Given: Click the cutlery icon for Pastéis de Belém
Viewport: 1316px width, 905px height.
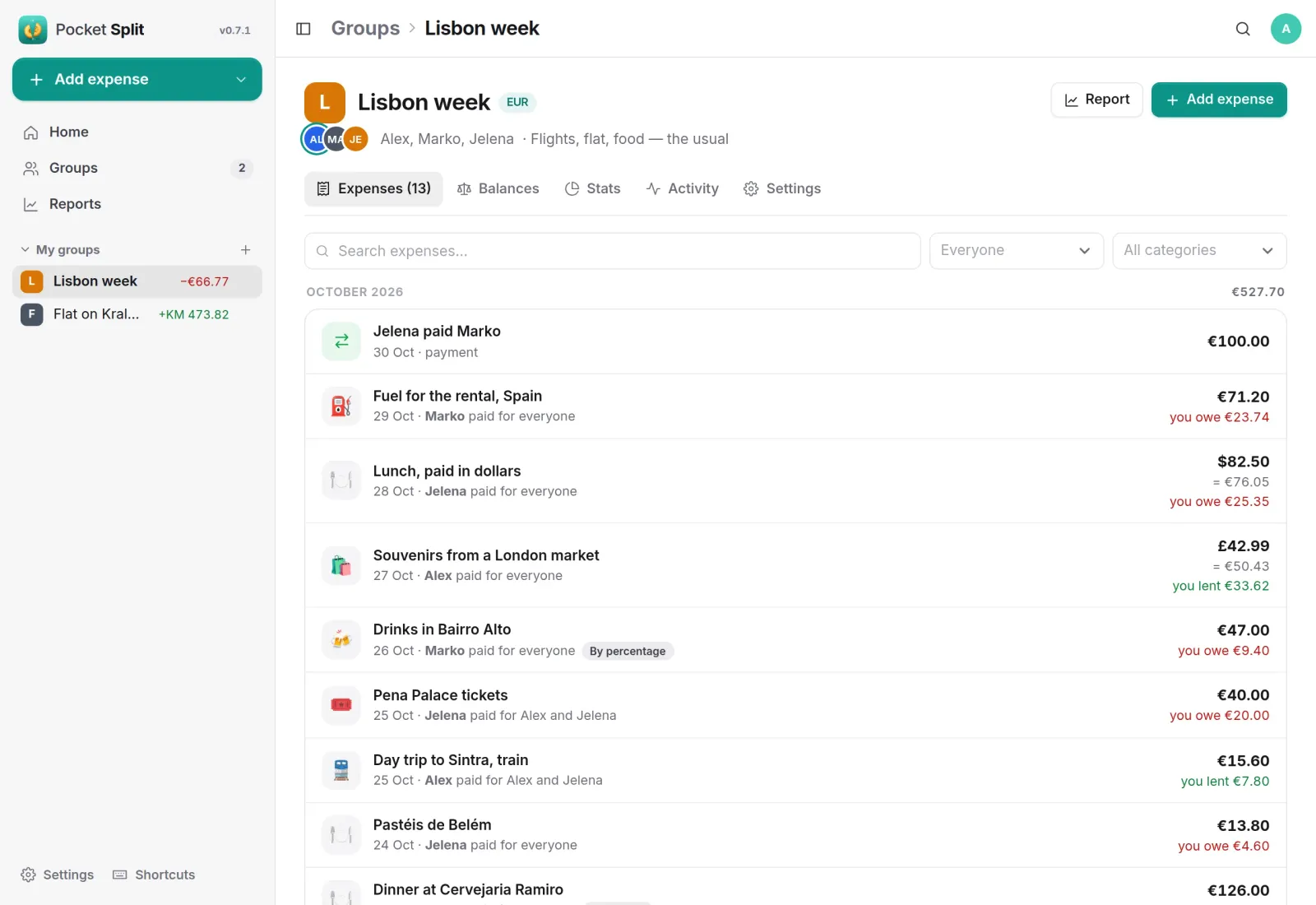Looking at the screenshot, I should 341,835.
